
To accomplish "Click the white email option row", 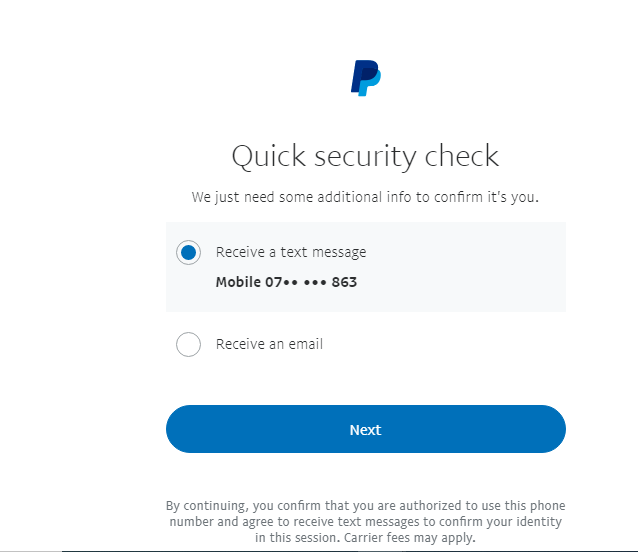I will [x=450, y=345].
